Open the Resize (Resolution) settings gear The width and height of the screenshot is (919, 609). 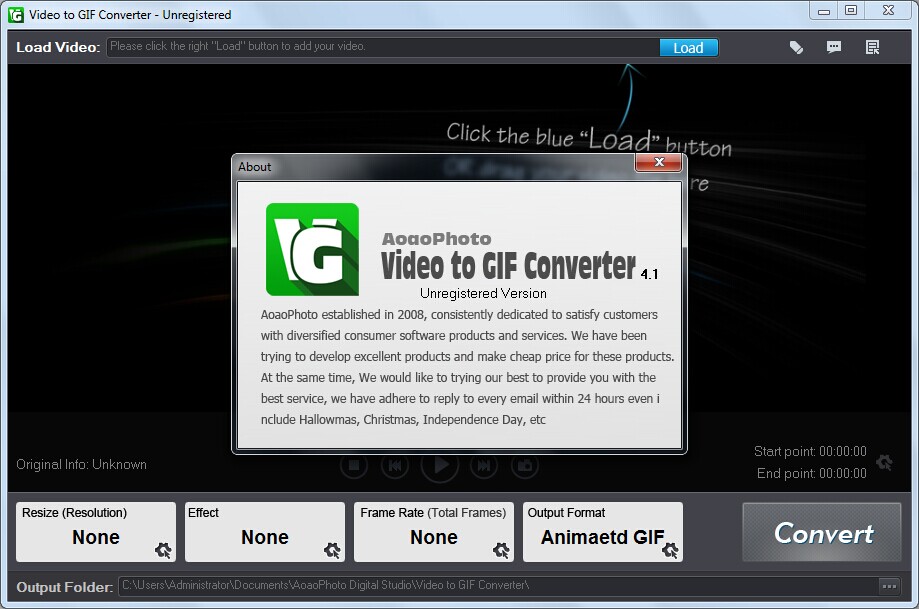163,550
